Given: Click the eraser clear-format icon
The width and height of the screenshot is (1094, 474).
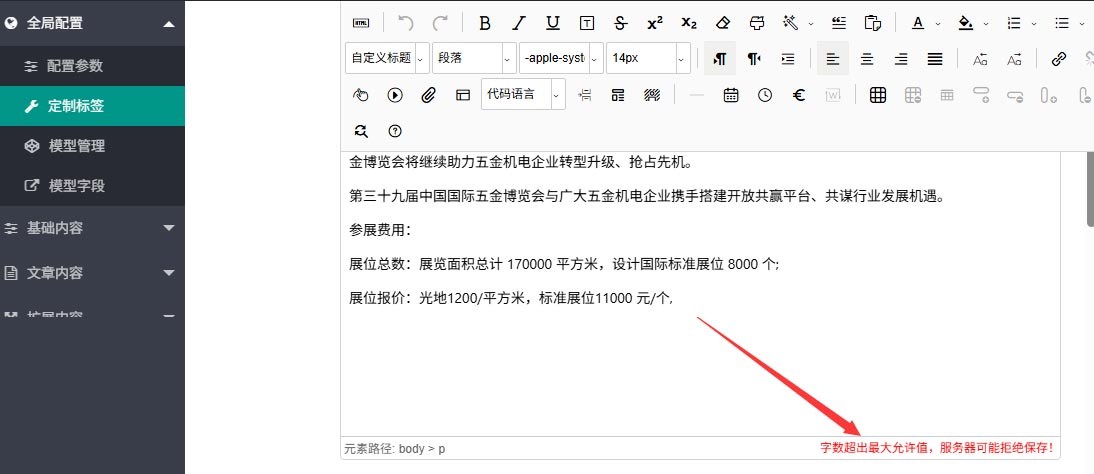Looking at the screenshot, I should [x=723, y=23].
